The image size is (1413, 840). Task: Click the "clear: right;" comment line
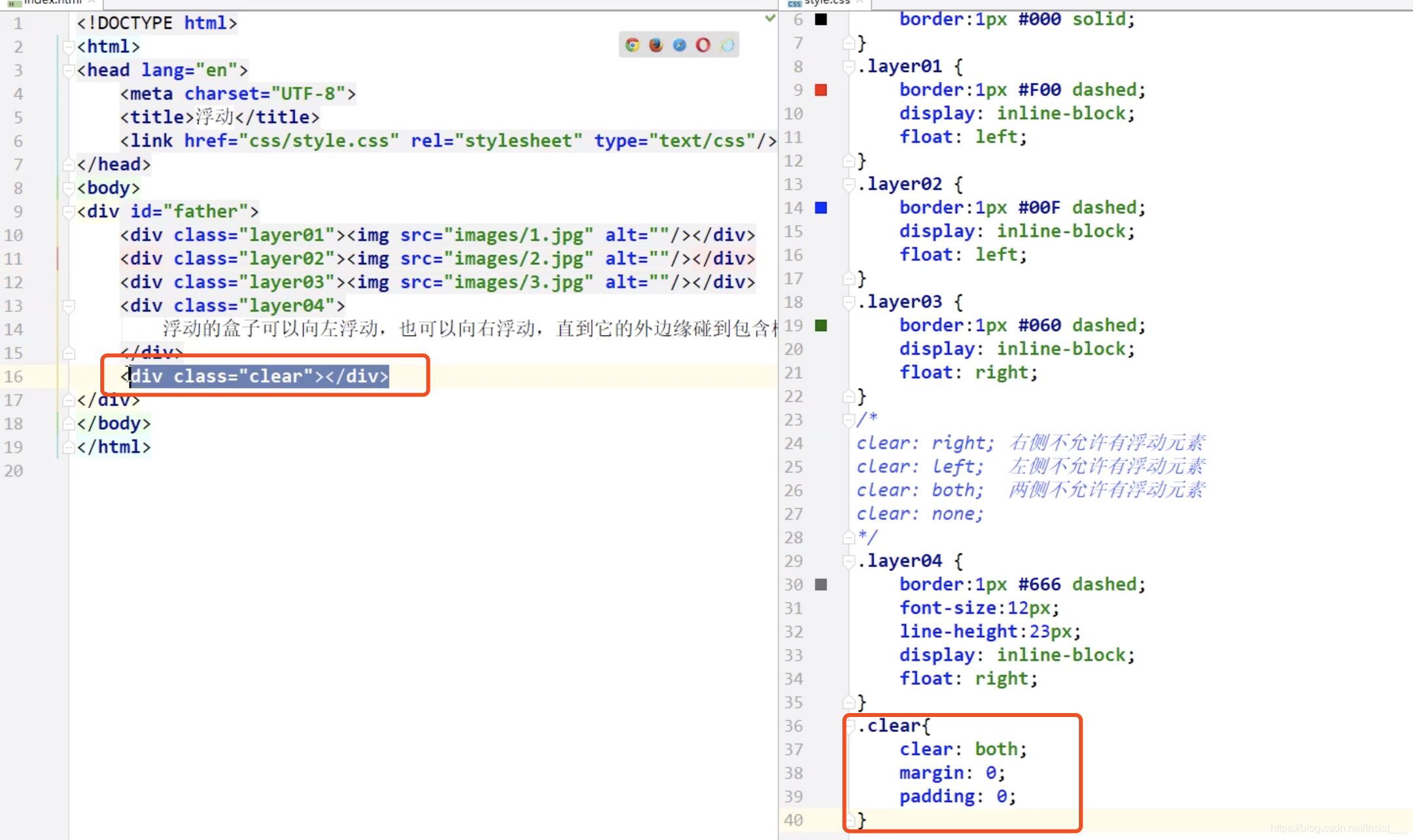pos(1031,444)
